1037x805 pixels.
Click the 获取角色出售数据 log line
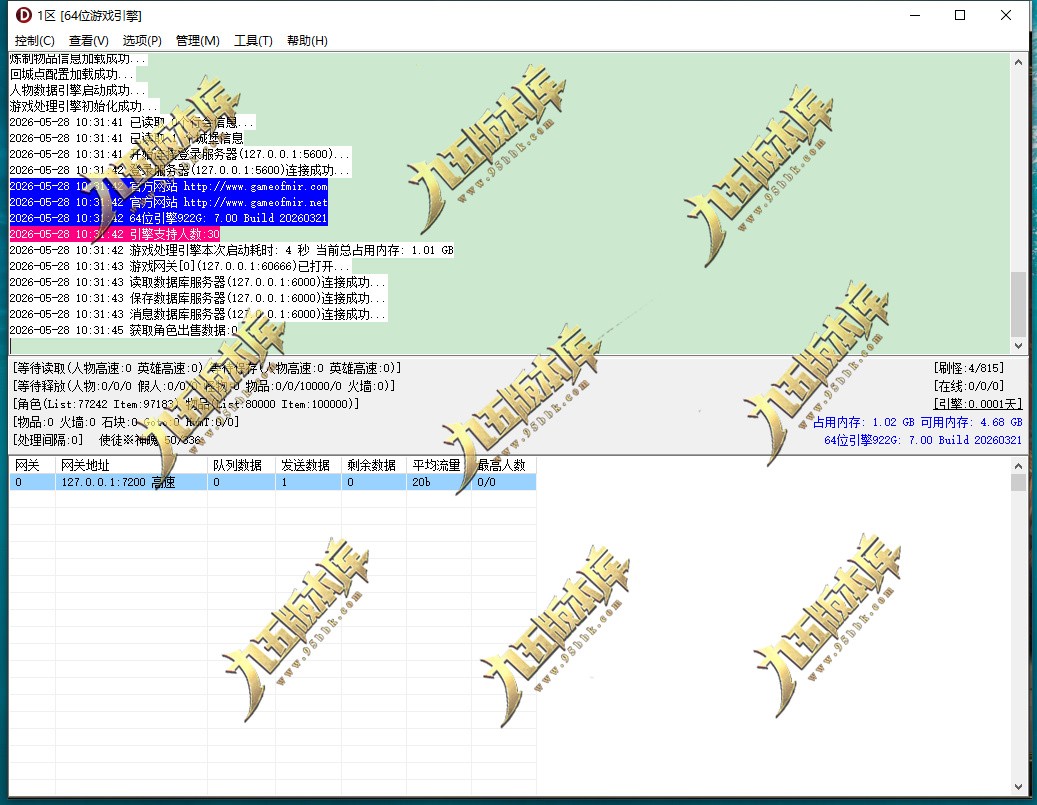click(124, 330)
